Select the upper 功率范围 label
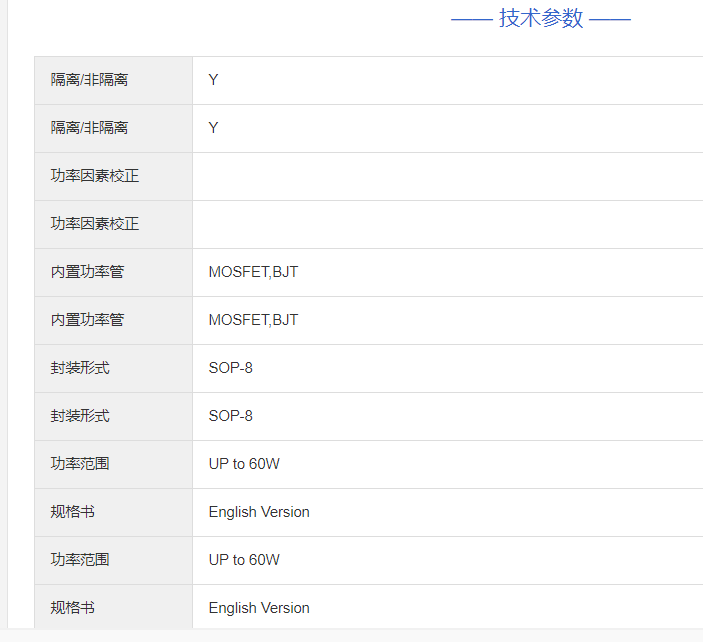Screen dimensions: 703x642 (x=80, y=464)
